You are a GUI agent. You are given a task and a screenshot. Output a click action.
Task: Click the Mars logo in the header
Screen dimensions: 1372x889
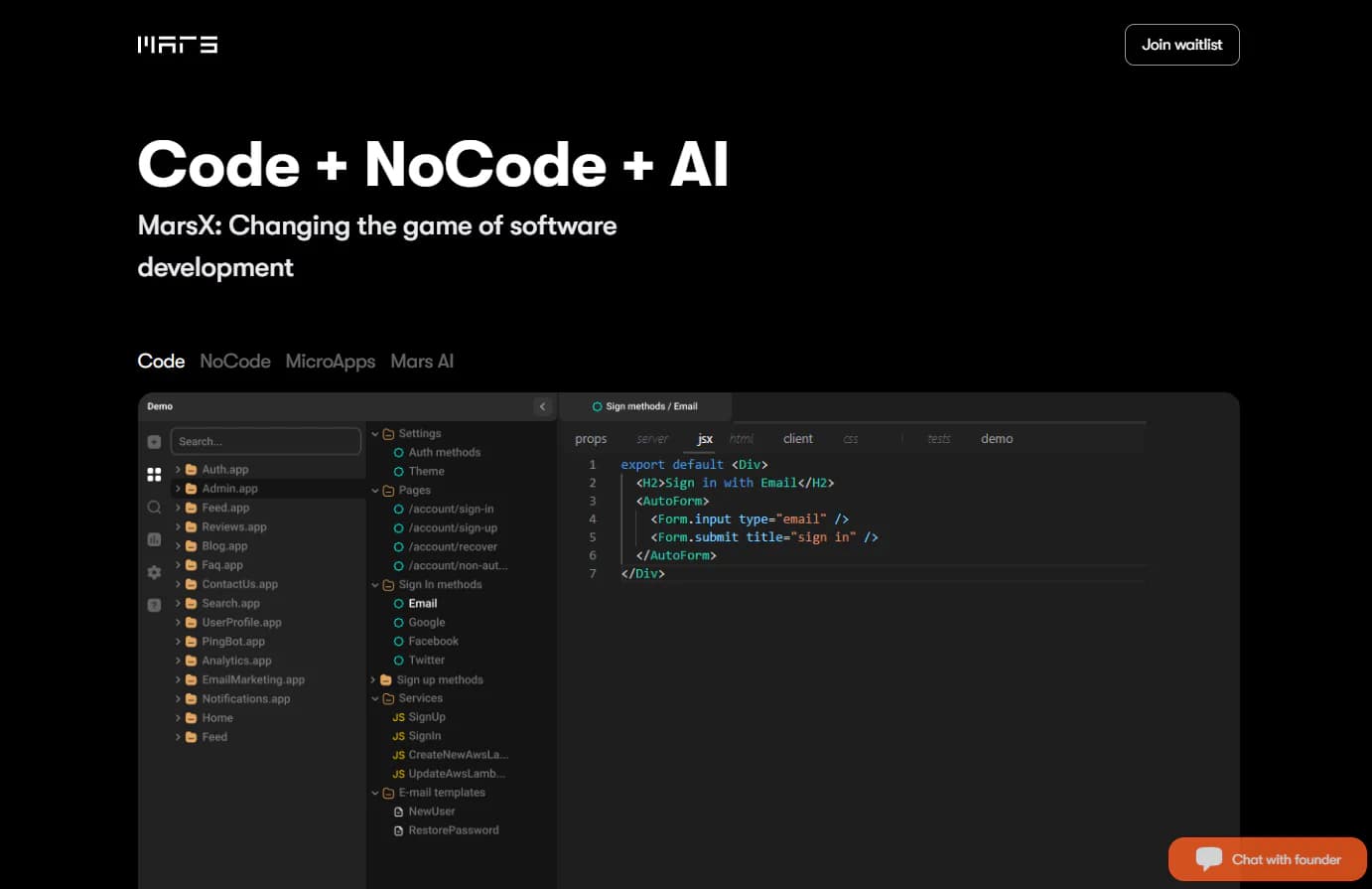(178, 45)
